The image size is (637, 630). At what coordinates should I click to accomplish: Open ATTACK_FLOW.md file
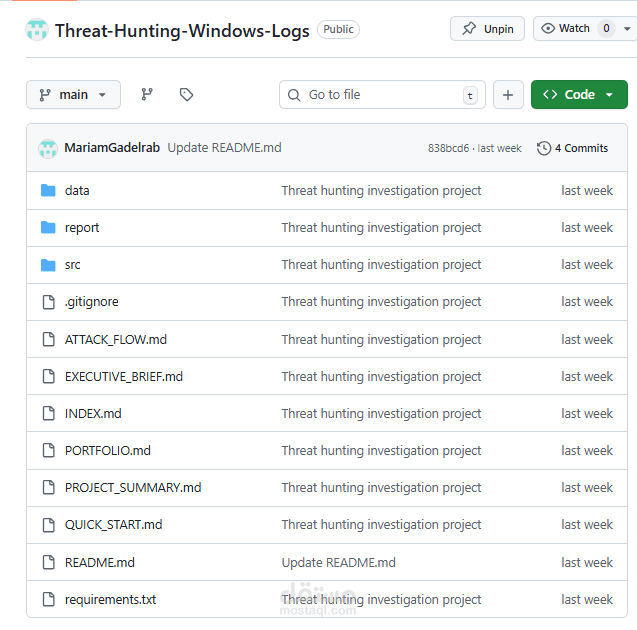click(116, 340)
